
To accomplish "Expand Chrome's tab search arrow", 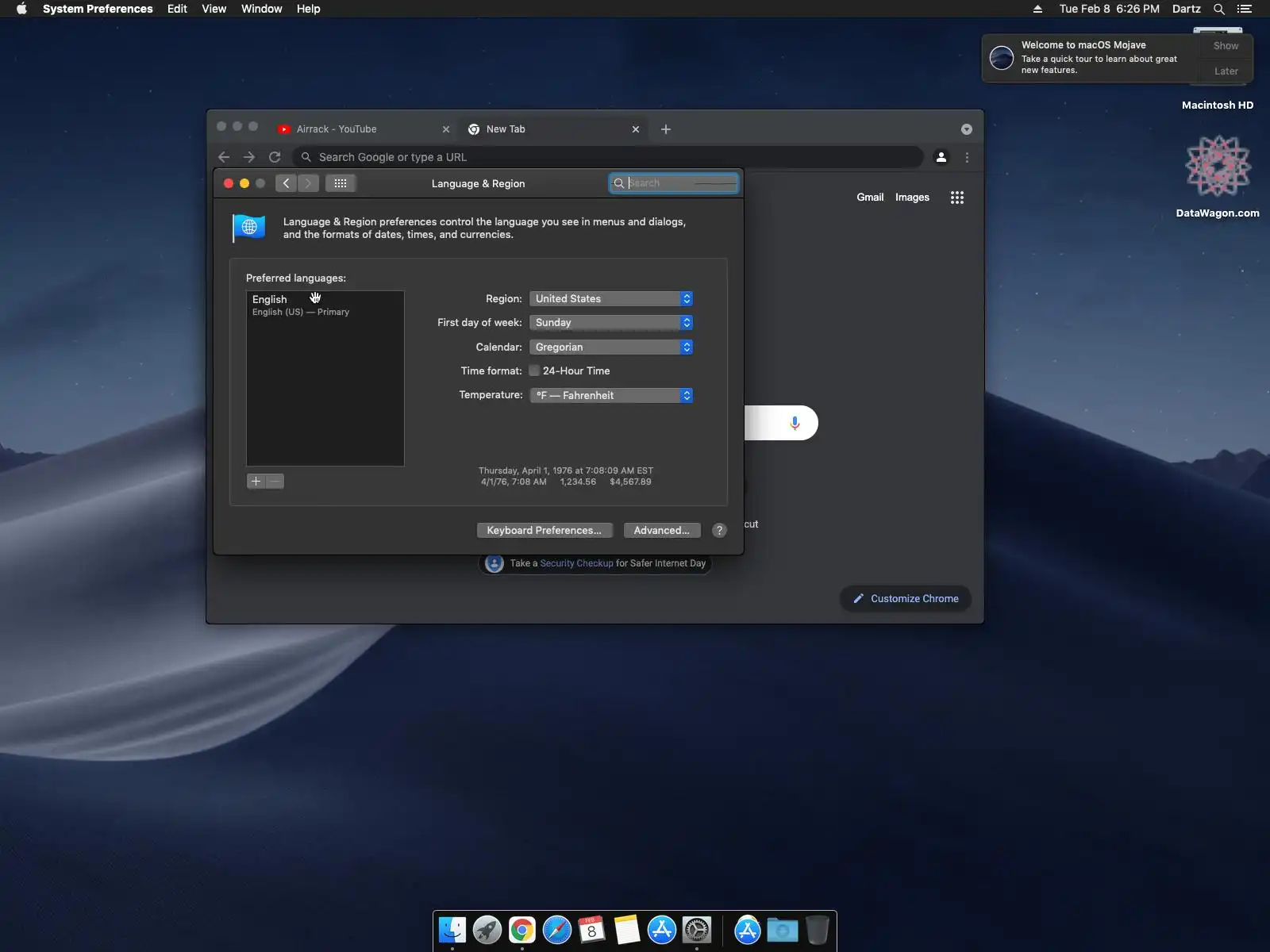I will tap(967, 129).
